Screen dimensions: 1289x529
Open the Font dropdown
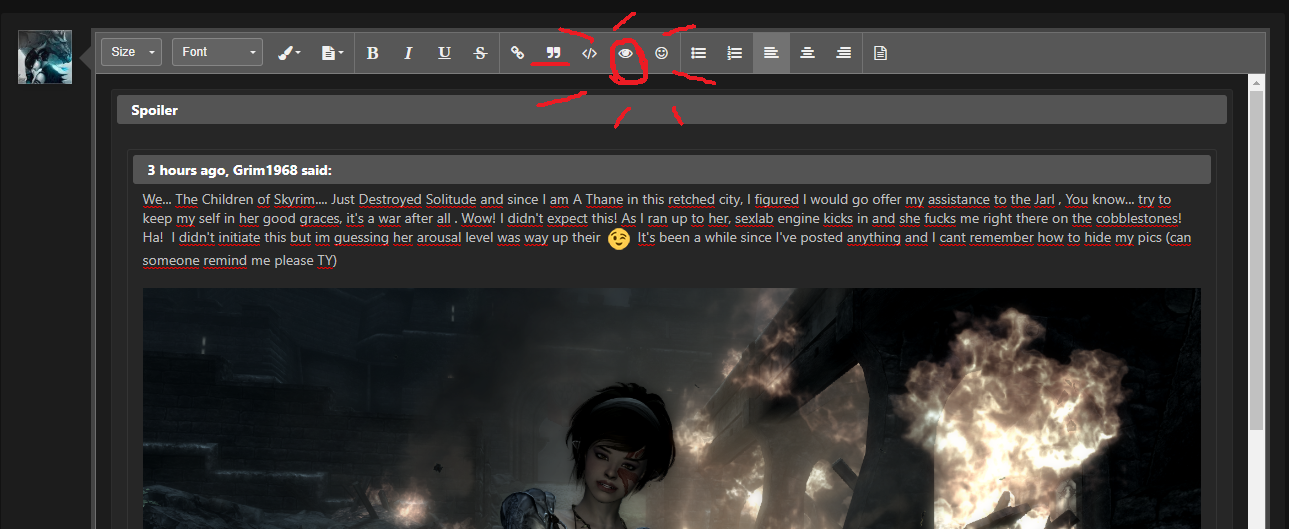click(x=217, y=52)
